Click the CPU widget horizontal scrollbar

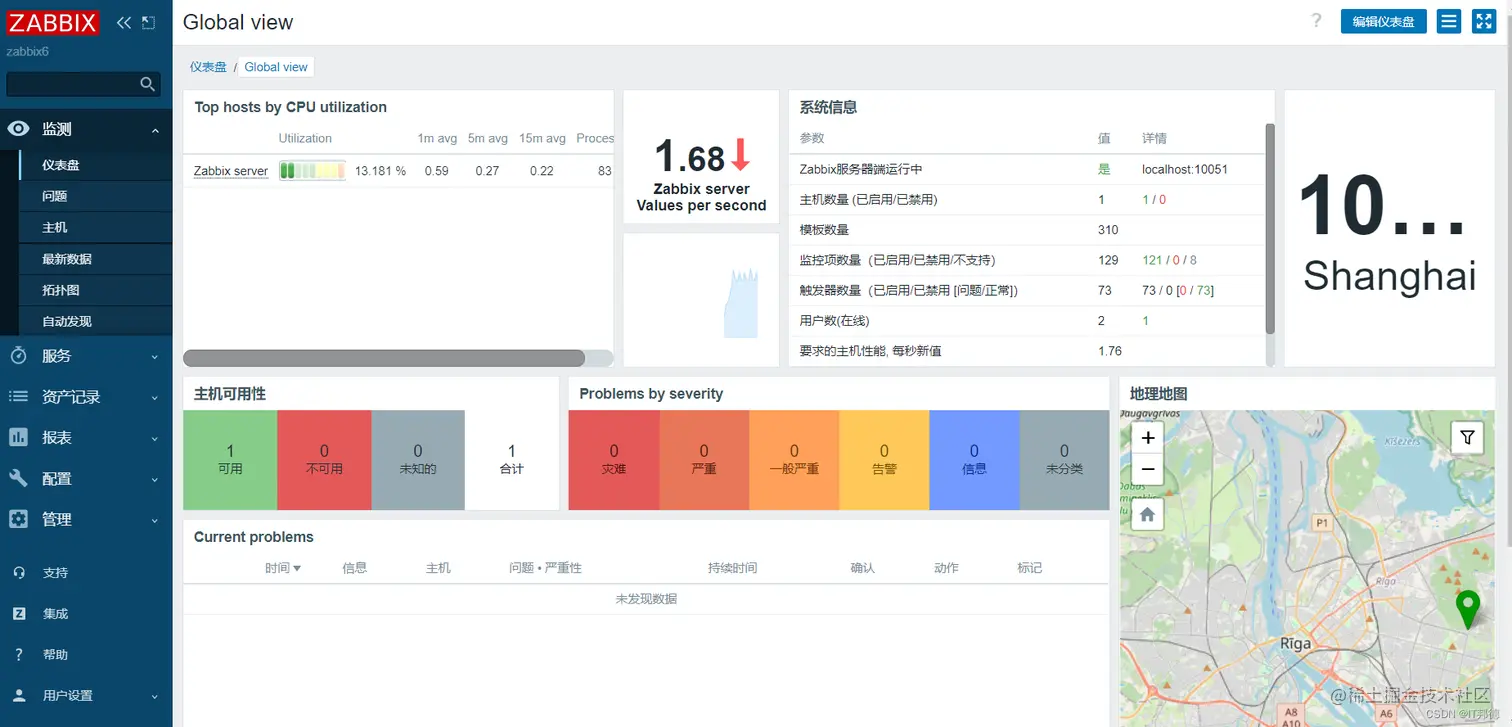coord(384,358)
